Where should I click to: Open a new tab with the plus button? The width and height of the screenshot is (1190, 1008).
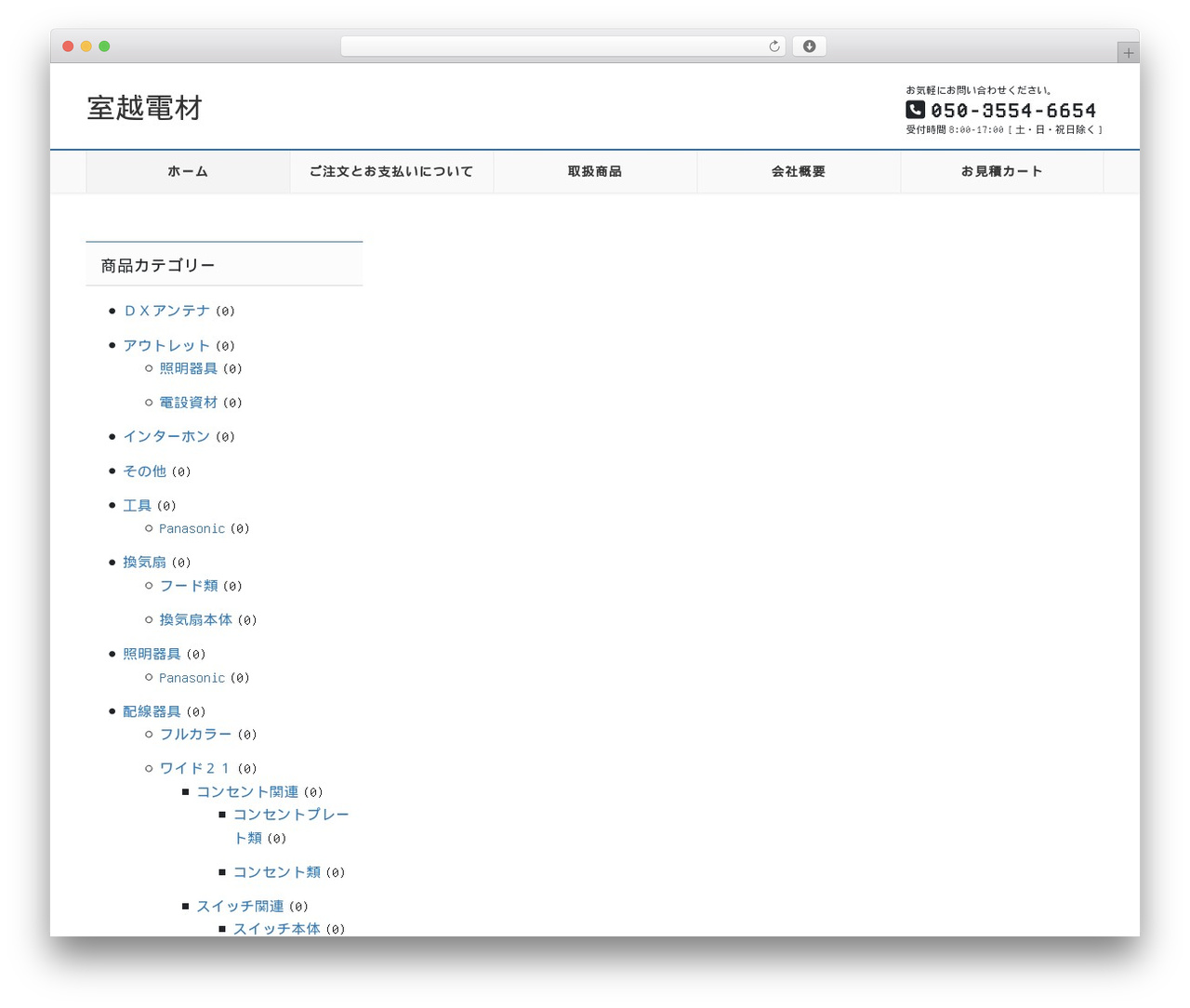pos(1128,53)
